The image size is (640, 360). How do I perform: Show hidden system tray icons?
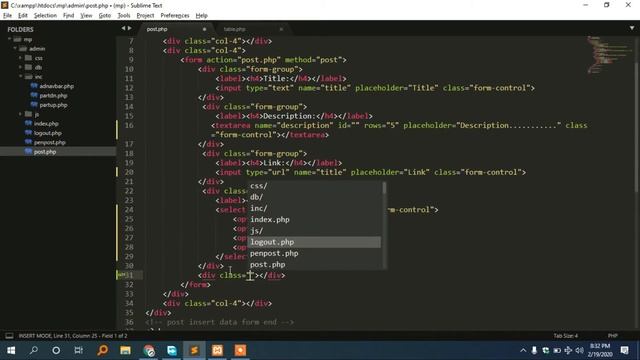(x=523, y=350)
